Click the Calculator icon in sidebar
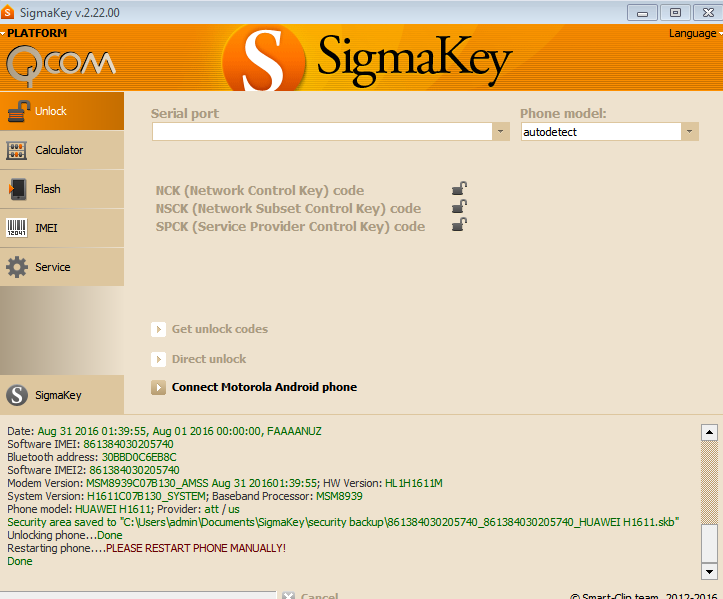This screenshot has width=723, height=599. click(17, 150)
